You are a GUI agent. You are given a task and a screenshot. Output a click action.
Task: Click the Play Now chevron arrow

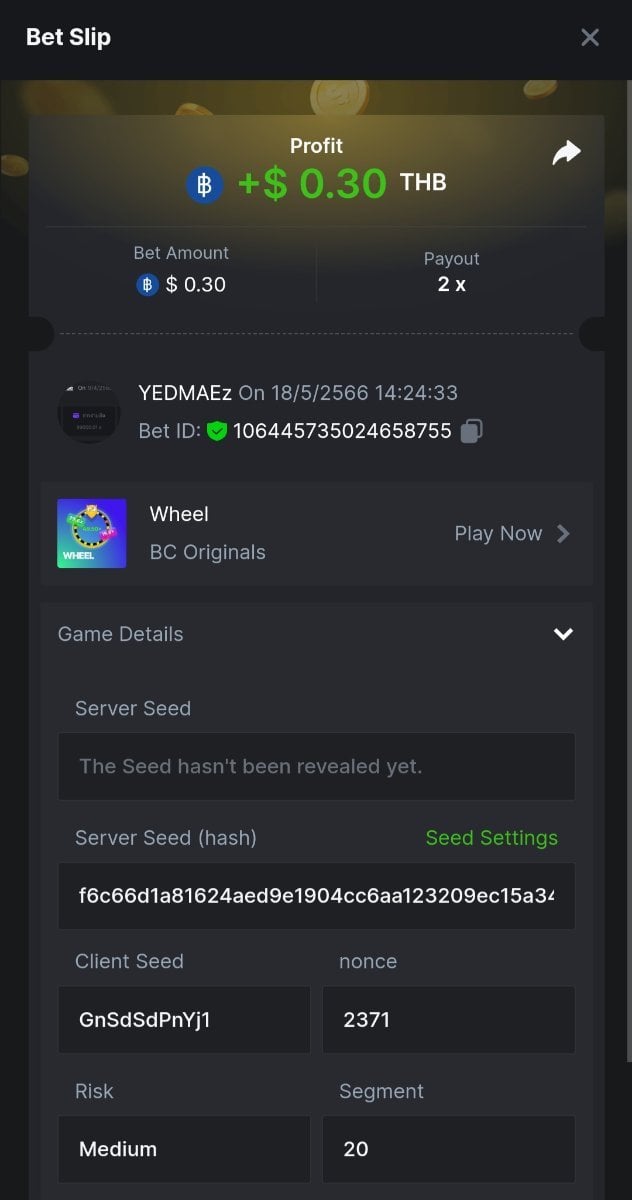click(564, 533)
